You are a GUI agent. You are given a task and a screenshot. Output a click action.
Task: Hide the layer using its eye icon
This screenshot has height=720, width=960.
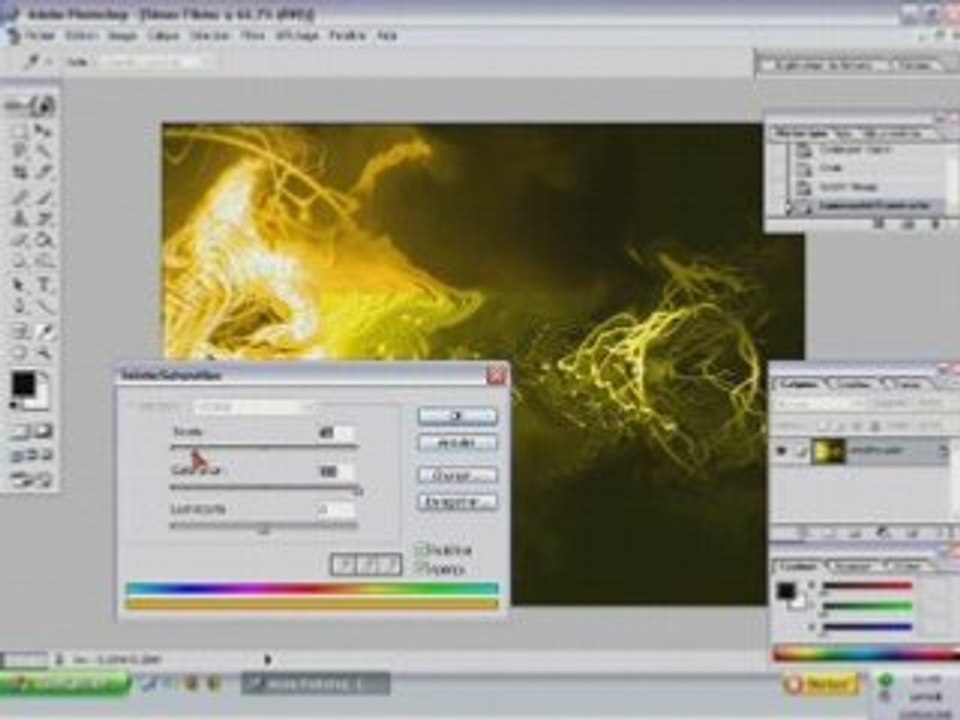pyautogui.click(x=781, y=451)
